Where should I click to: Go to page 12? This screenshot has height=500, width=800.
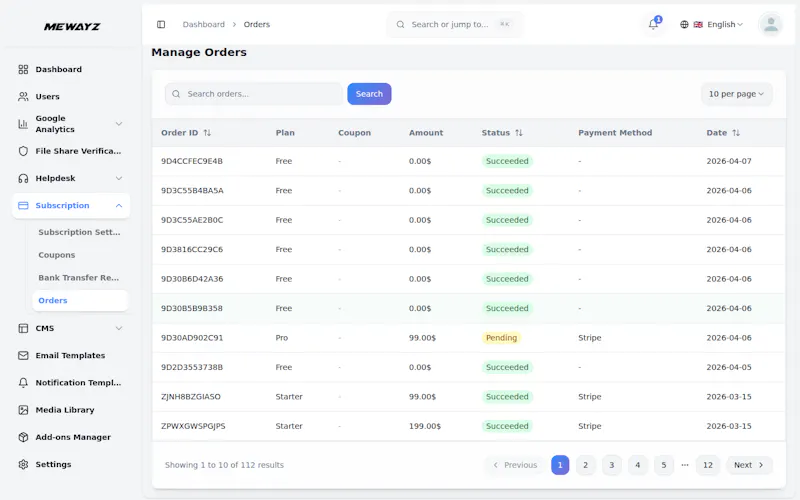point(708,465)
